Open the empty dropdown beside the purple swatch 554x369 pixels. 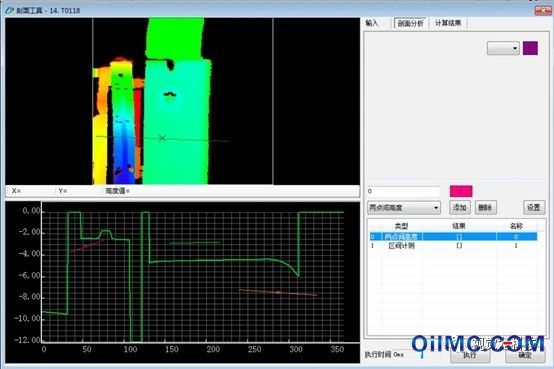coord(503,48)
